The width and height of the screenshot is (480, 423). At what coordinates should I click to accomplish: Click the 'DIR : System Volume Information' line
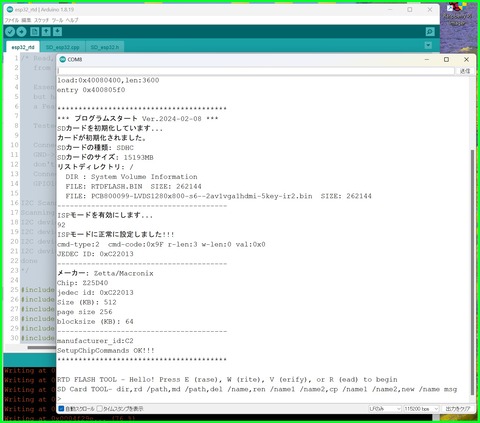(131, 177)
